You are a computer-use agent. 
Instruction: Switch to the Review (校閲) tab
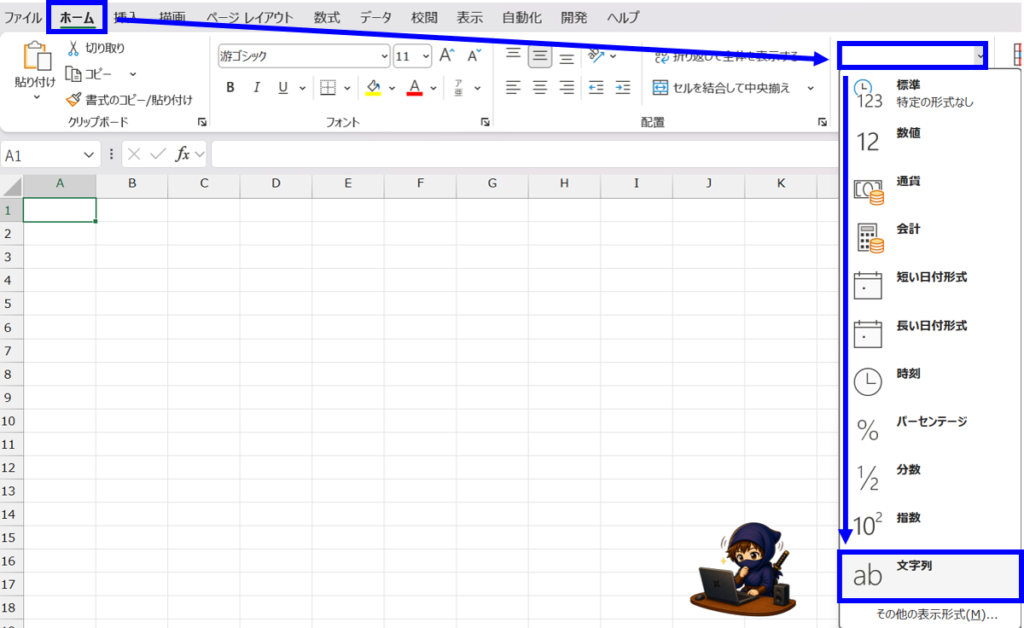tap(424, 18)
